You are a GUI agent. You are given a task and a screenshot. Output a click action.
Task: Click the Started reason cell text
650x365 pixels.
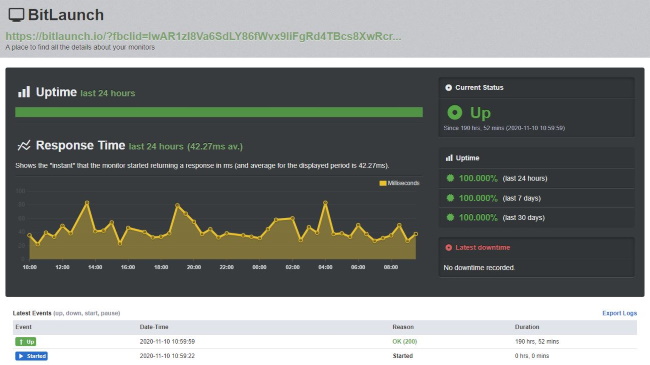(403, 356)
